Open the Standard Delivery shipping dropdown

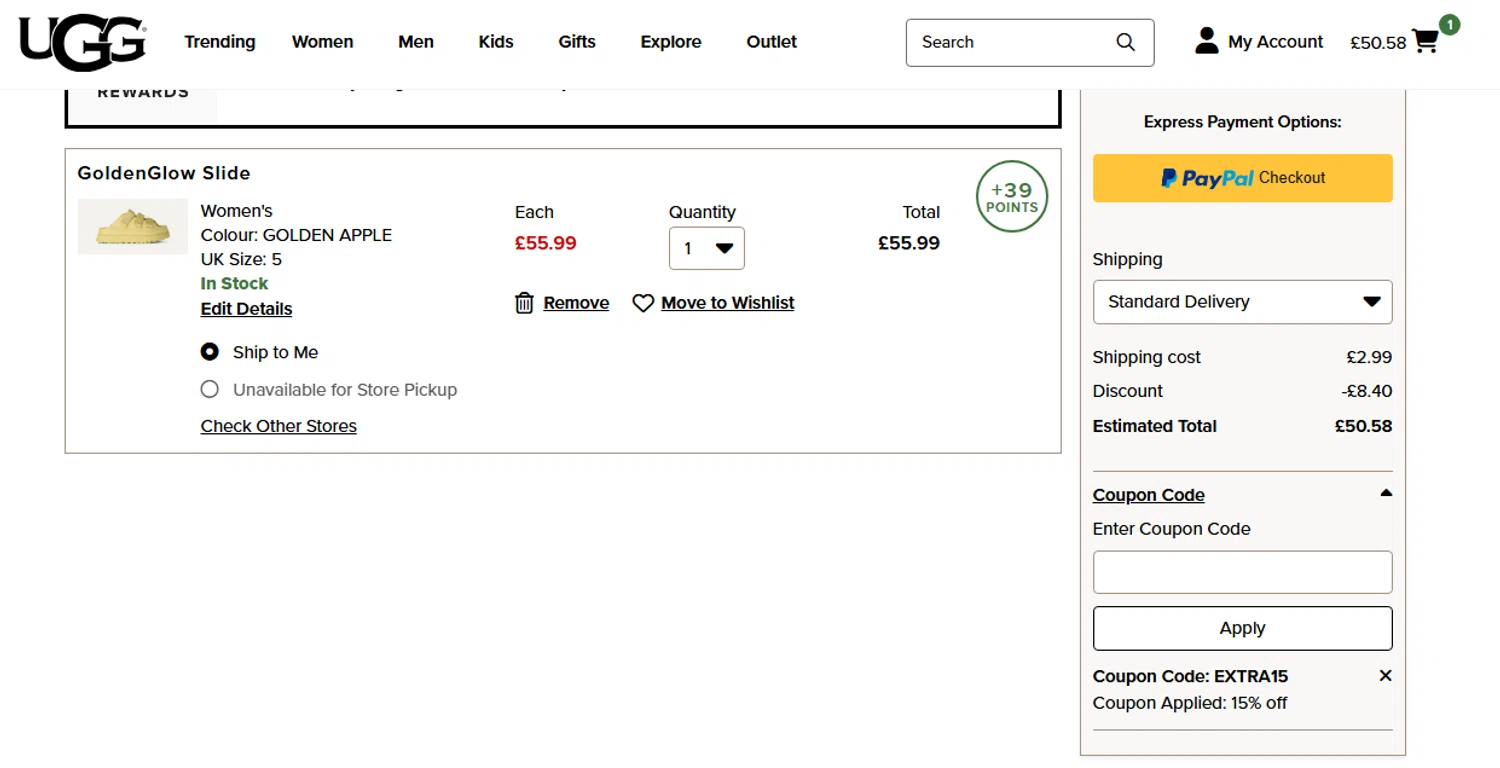click(x=1243, y=302)
